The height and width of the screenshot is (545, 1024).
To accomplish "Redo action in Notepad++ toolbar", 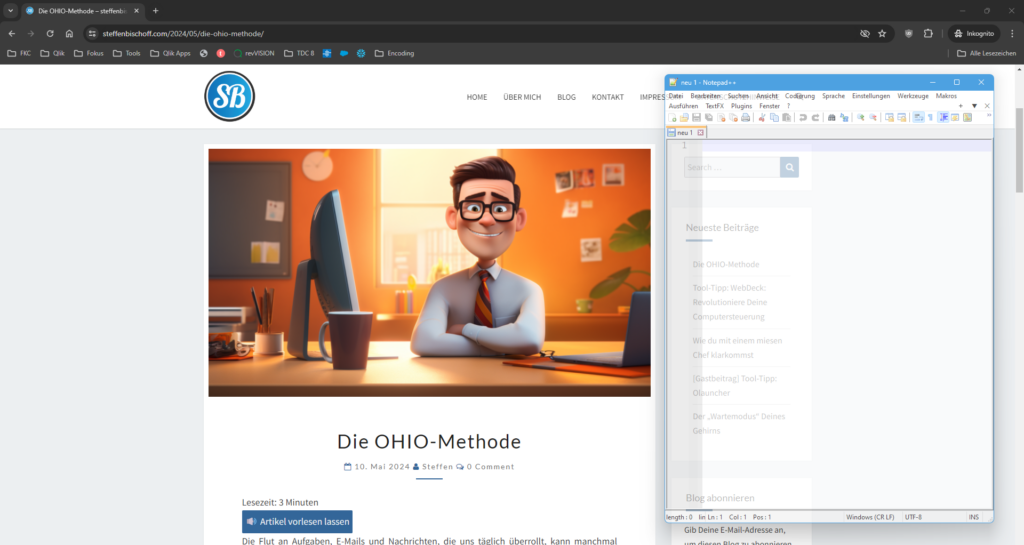I will click(815, 117).
